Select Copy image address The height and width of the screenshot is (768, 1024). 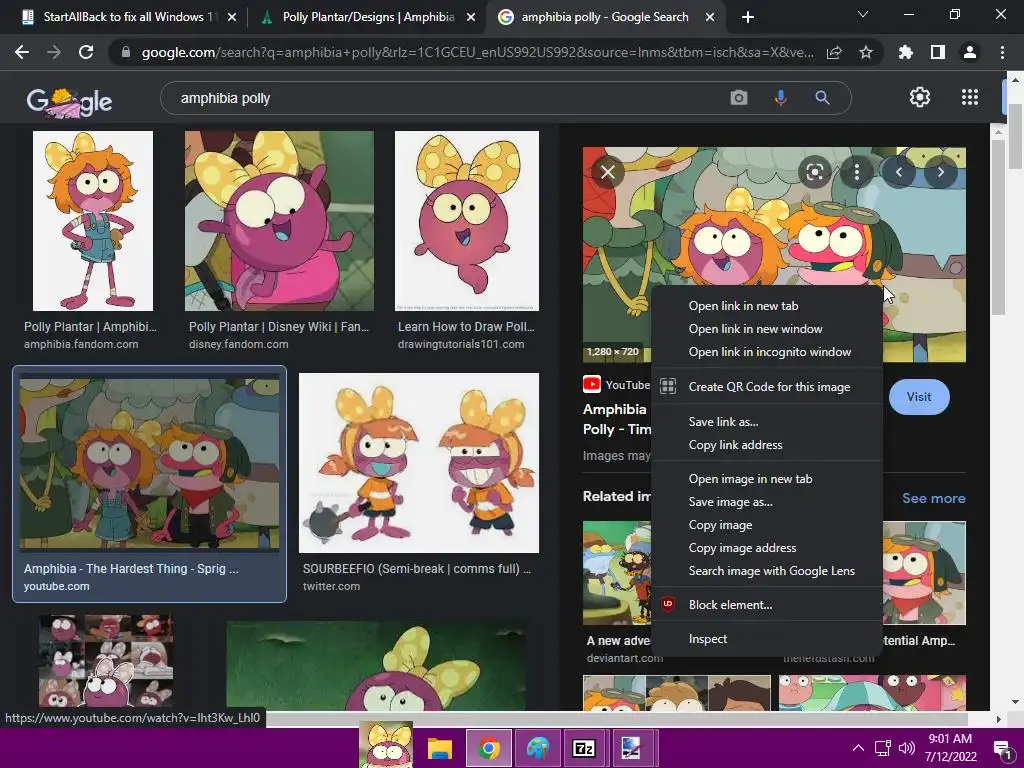767,547
